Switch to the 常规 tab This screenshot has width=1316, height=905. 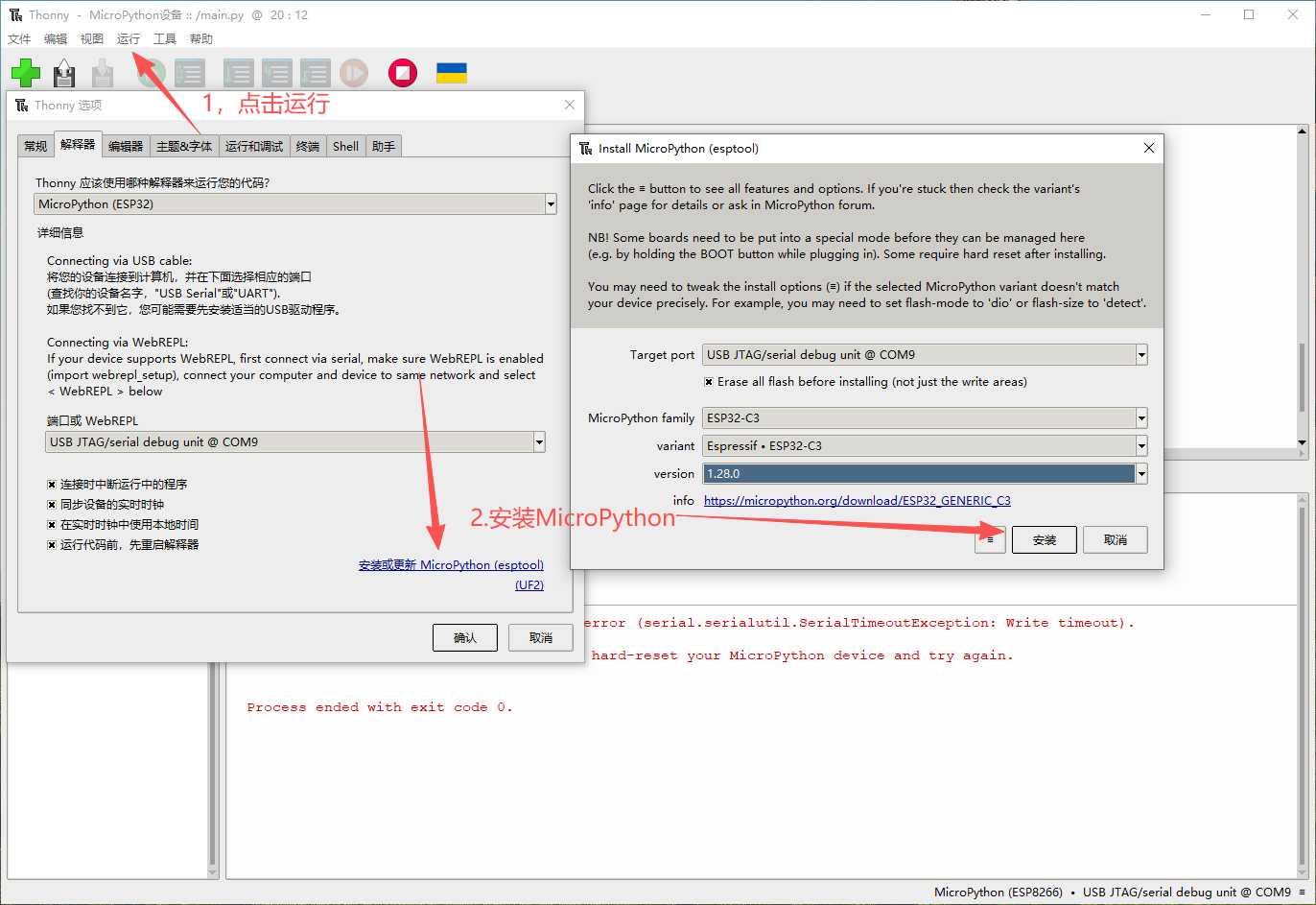(35, 146)
